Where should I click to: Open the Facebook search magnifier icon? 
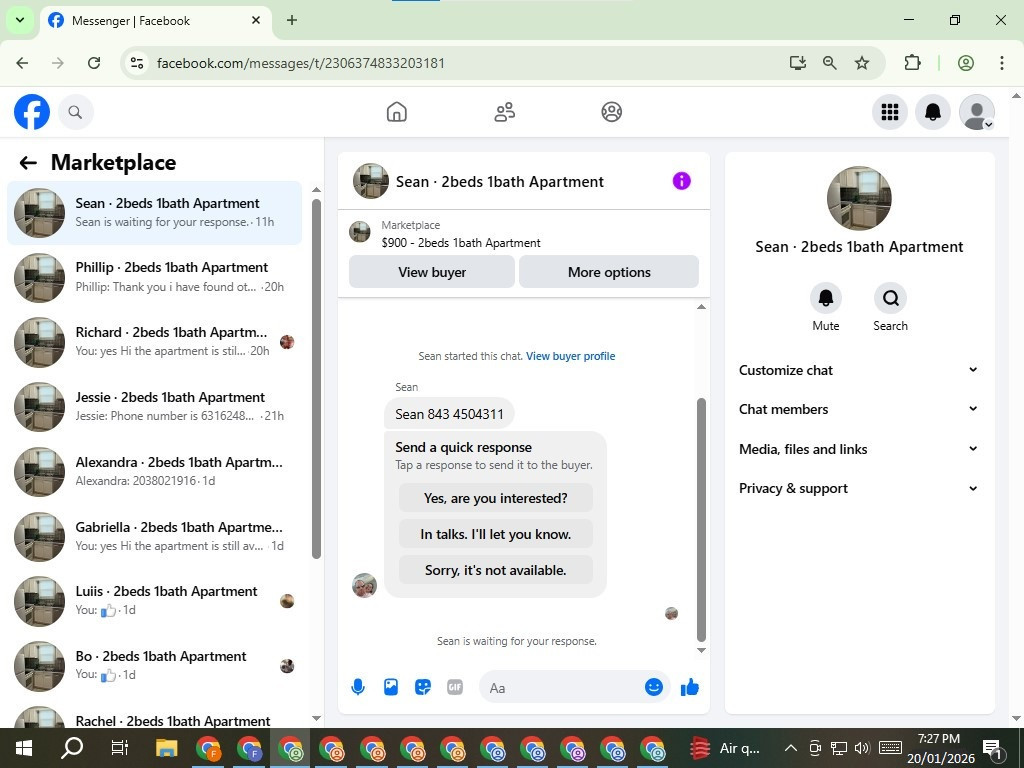pyautogui.click(x=75, y=112)
